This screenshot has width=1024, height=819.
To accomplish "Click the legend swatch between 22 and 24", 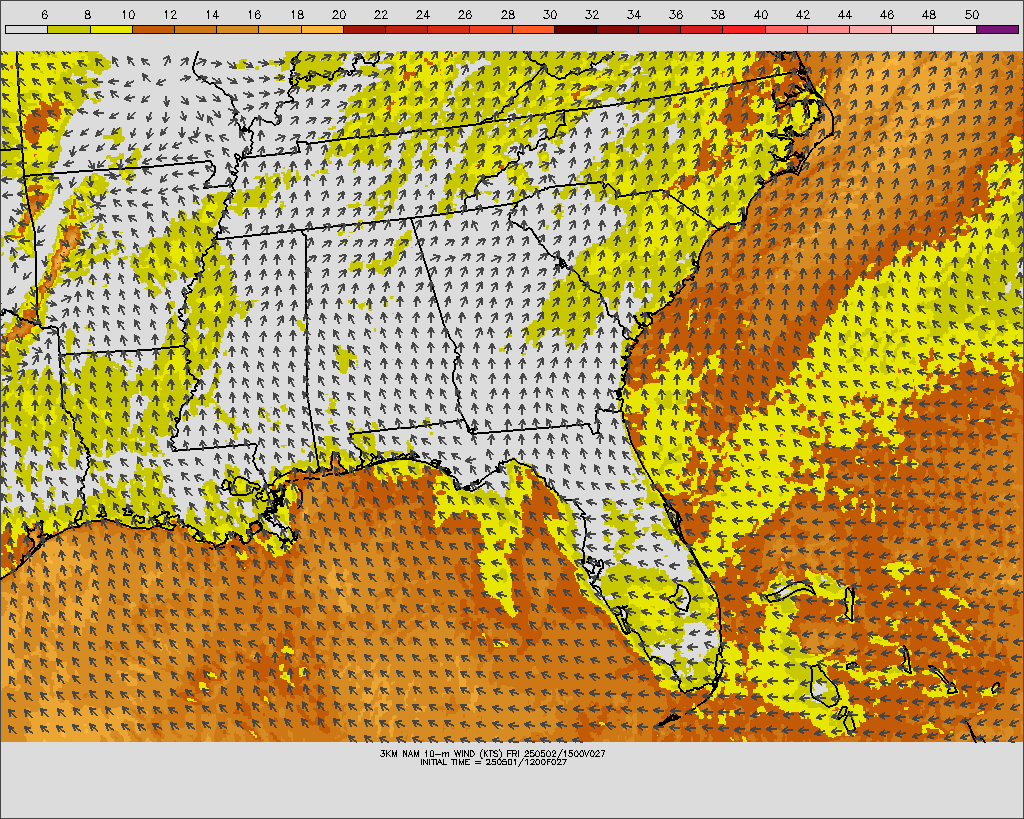I will pos(406,29).
